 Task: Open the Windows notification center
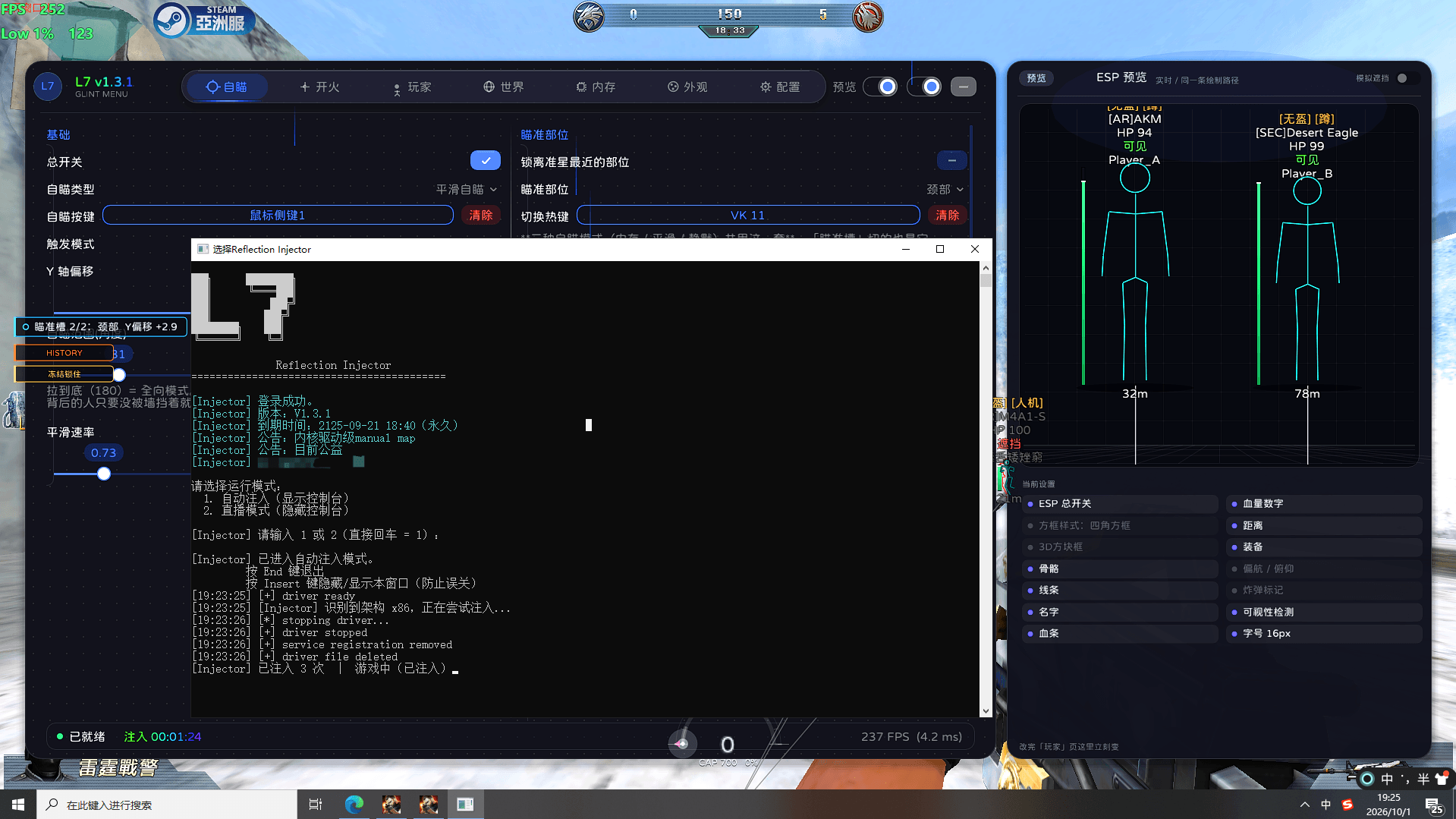point(1434,805)
